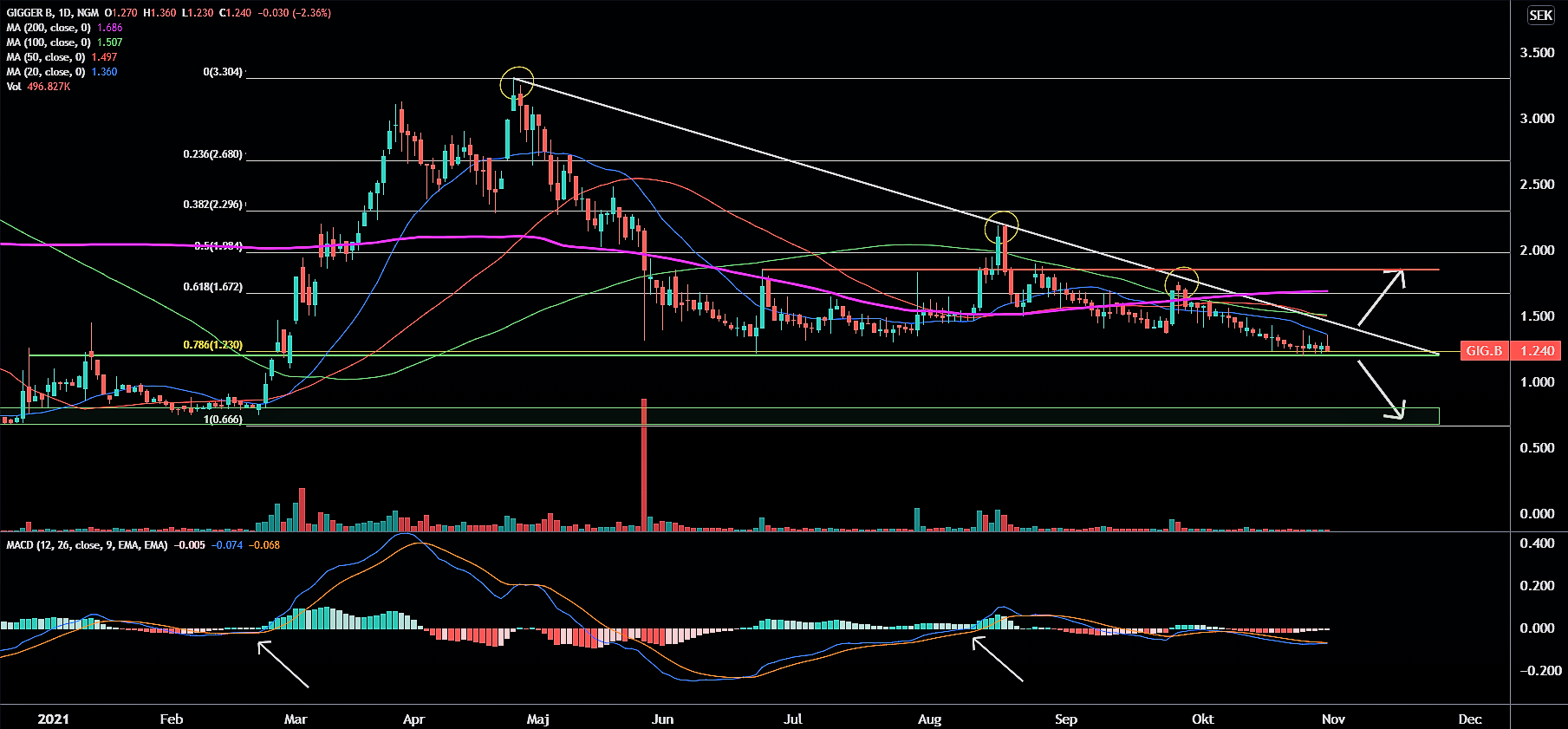Viewport: 1568px width, 729px height.
Task: Select the Vol indicator legend
Action: coord(14,87)
